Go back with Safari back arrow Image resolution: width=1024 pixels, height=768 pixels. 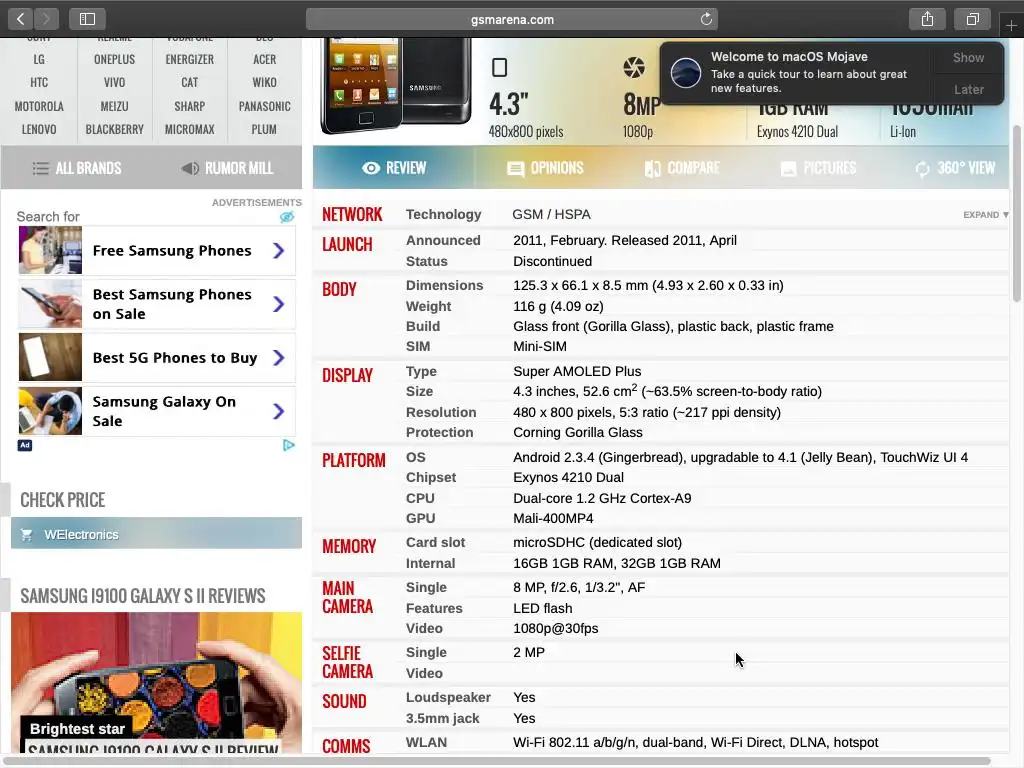[21, 19]
